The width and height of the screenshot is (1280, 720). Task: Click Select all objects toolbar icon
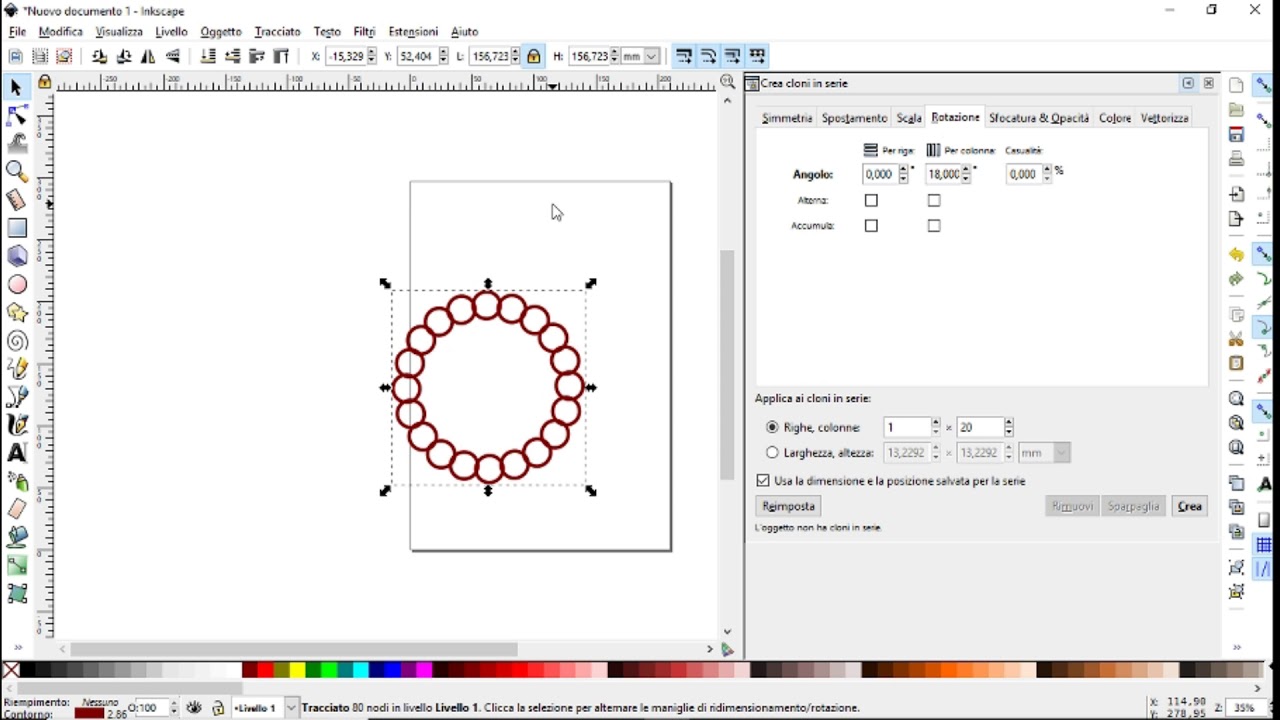coord(16,56)
